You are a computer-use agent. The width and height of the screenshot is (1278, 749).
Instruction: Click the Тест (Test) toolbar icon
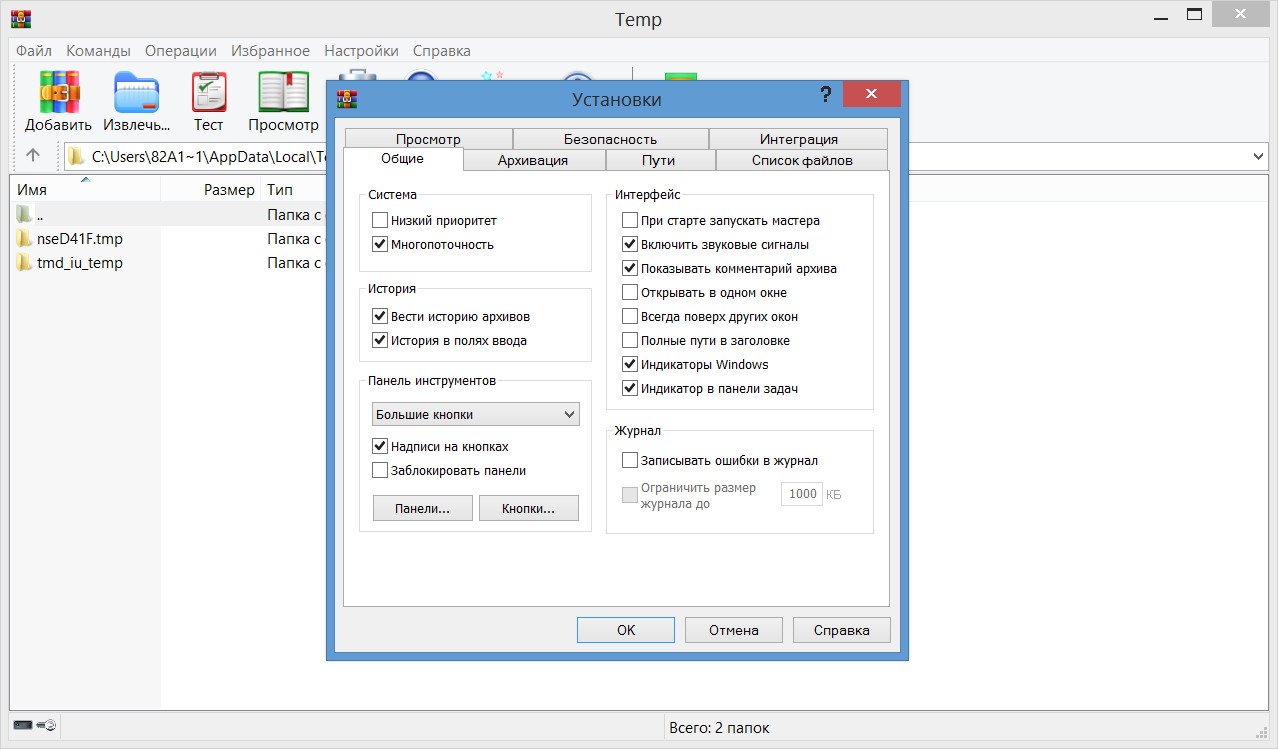point(208,92)
